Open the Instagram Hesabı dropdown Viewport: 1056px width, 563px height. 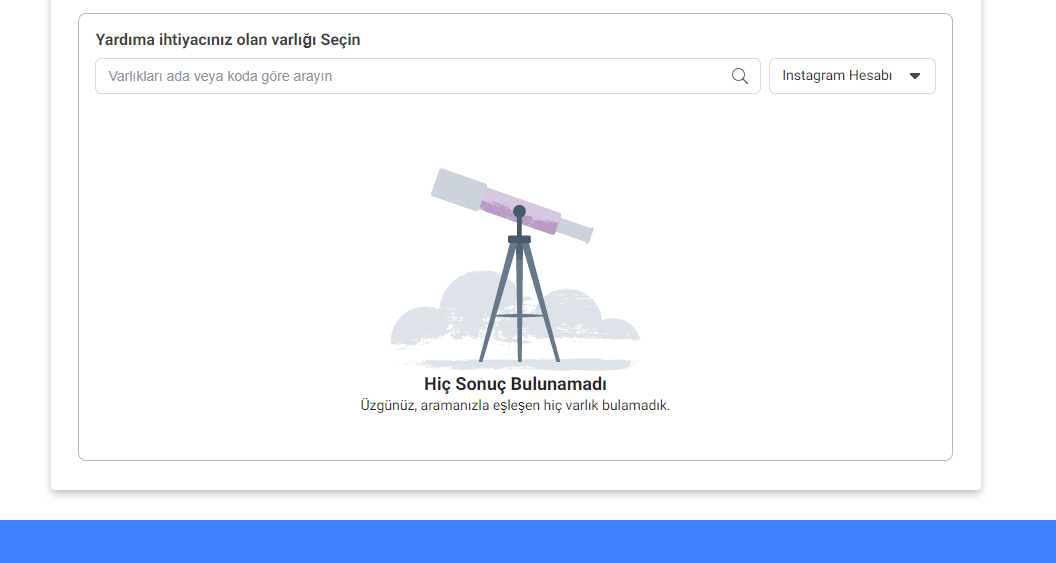coord(852,76)
